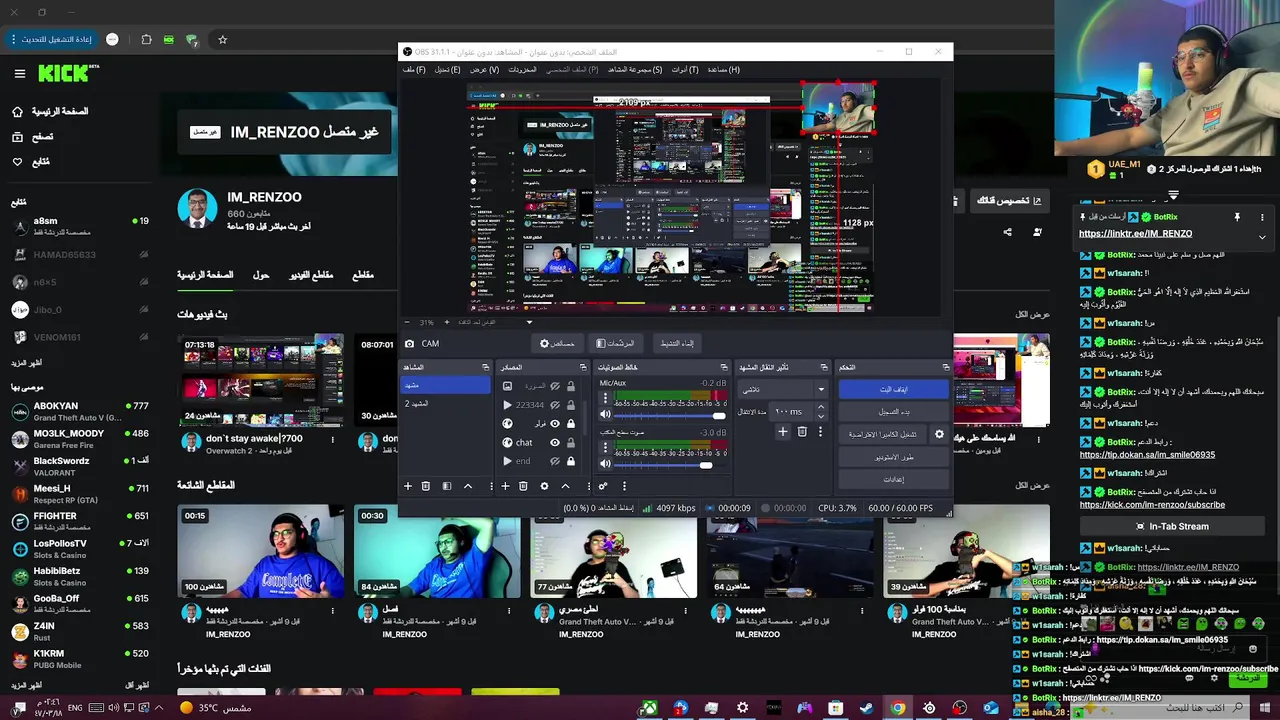Float the sources dock panel
Viewport: 1280px width, 720px height.
583,367
